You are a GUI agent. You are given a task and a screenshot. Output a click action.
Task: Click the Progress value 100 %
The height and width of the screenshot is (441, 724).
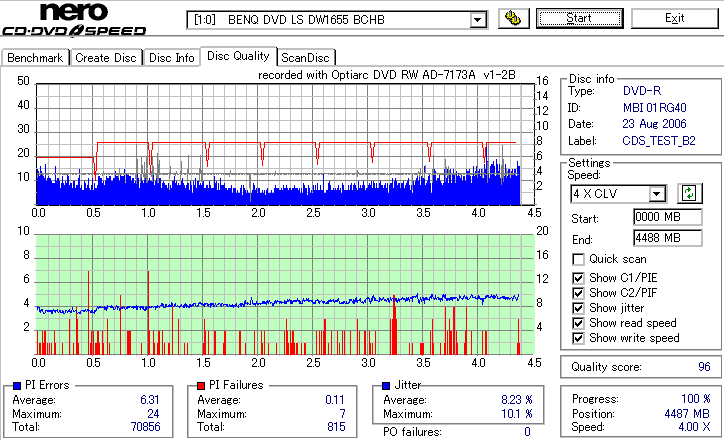696,399
